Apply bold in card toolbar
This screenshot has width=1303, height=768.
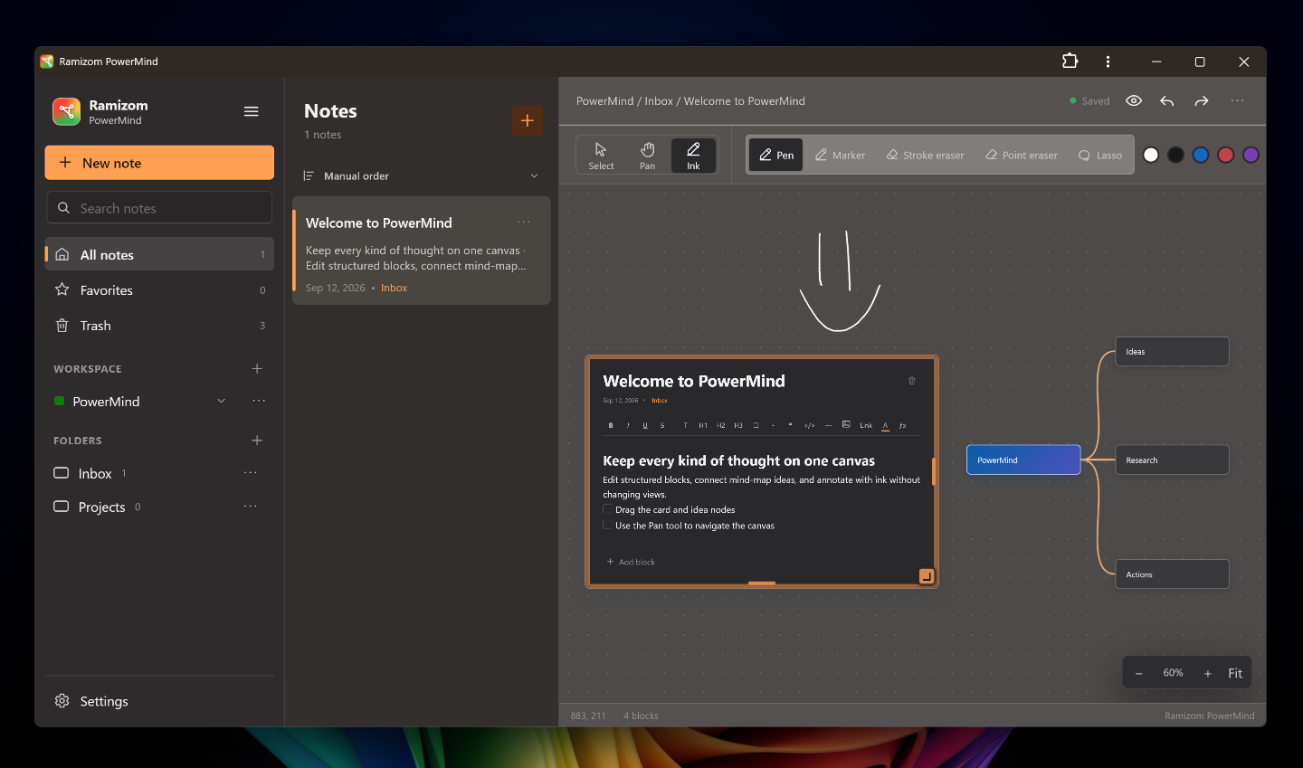[611, 425]
